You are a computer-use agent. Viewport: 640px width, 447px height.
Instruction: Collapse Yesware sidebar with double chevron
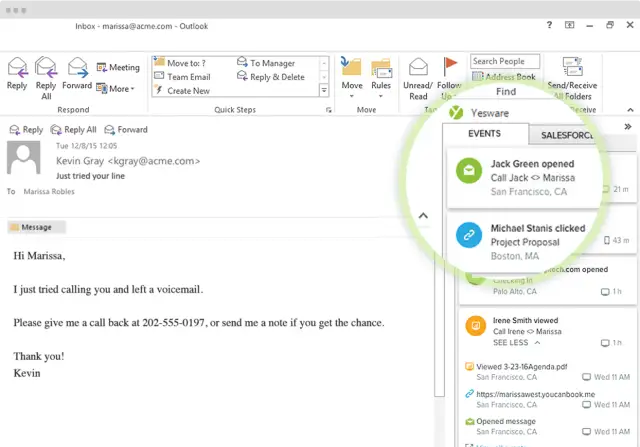pyautogui.click(x=628, y=127)
